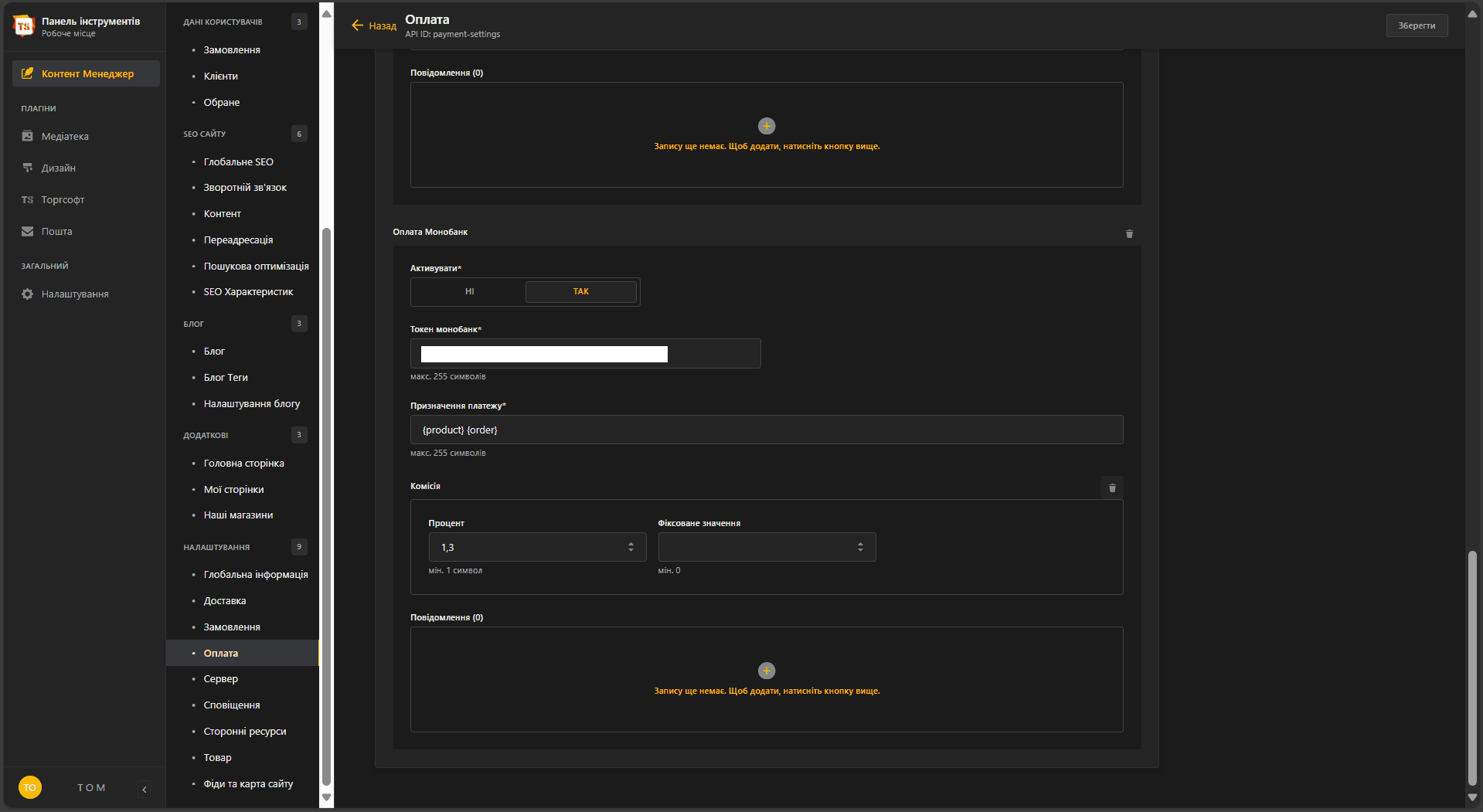Open Дизайн plugin in sidebar
1483x812 pixels.
pyautogui.click(x=58, y=168)
